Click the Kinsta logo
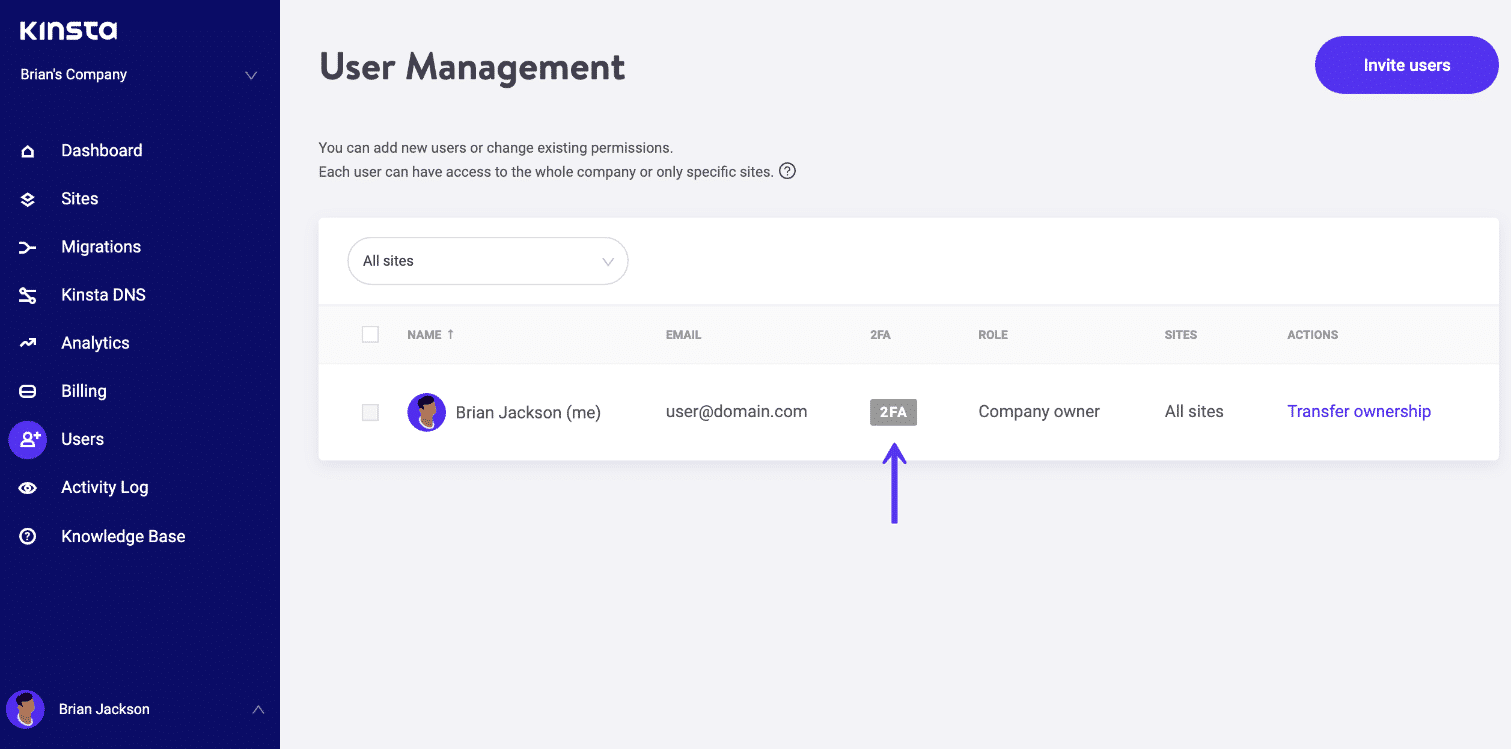The image size is (1511, 749). 67,30
